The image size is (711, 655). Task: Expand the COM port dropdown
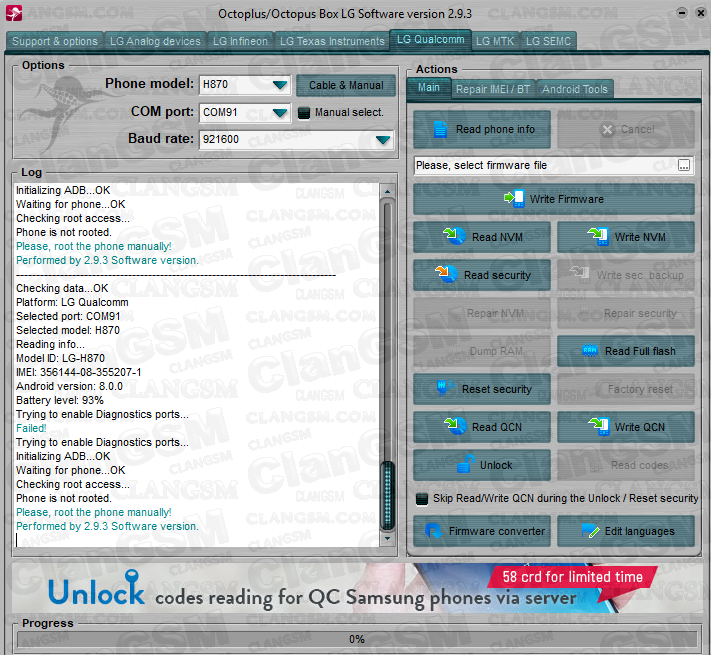[x=280, y=112]
